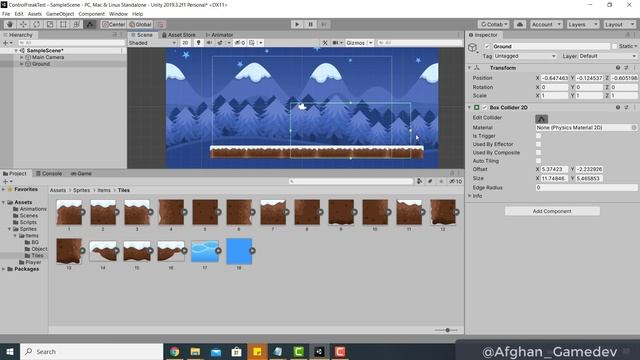Image resolution: width=640 pixels, height=360 pixels.
Task: Select the Hand tool
Action: (x=10, y=24)
